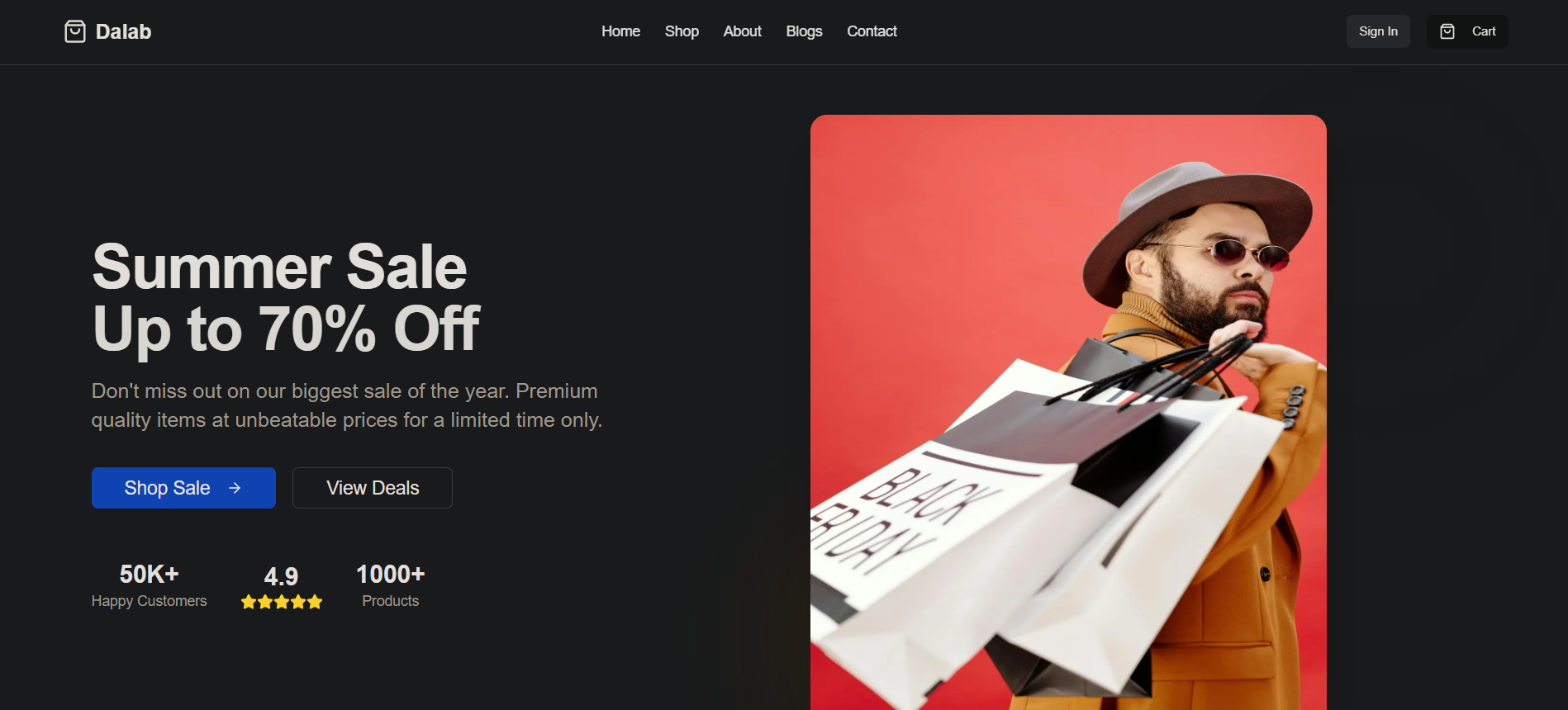Visit the Blogs section

click(804, 31)
